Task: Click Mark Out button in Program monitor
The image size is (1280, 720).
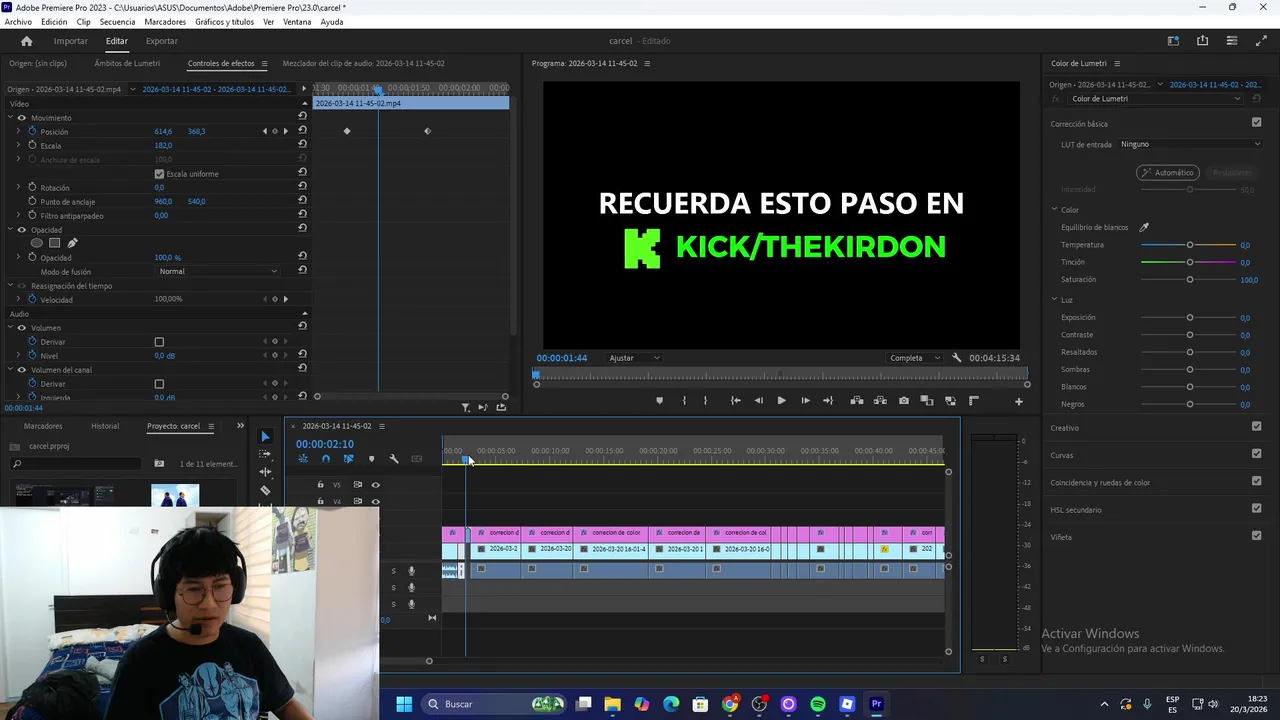Action: (705, 401)
